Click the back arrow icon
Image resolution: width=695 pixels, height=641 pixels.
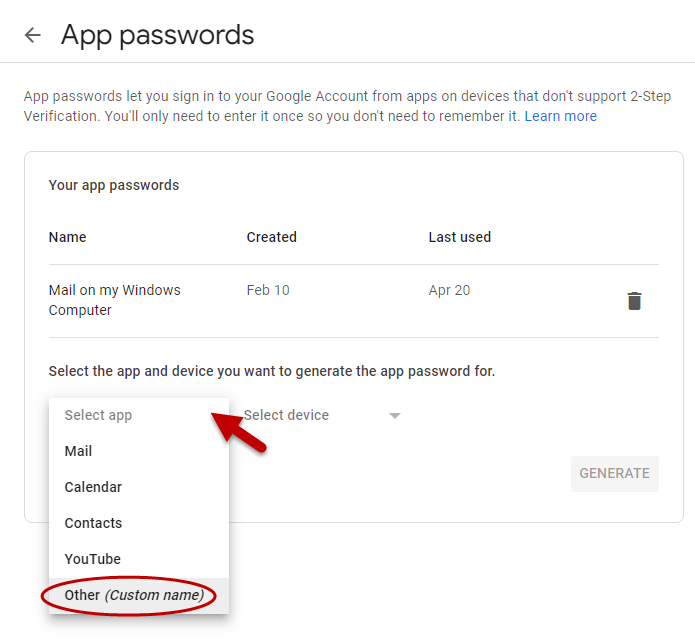[x=33, y=36]
